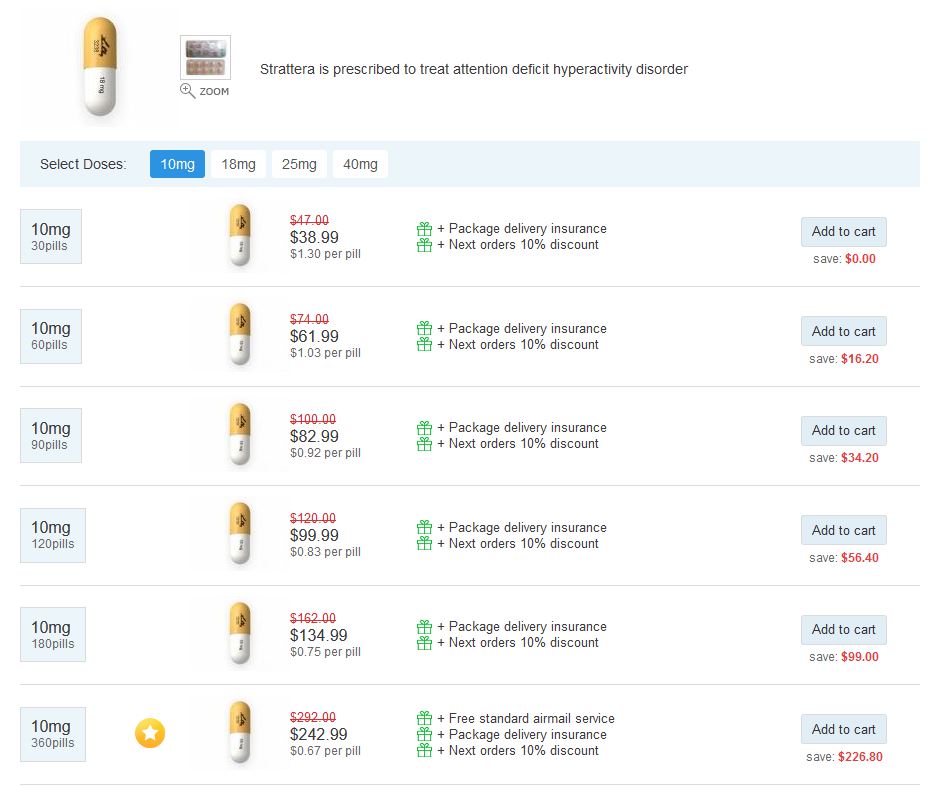The height and width of the screenshot is (802, 935).
Task: Click gift icon for insurance in 30pills row
Action: 425,228
